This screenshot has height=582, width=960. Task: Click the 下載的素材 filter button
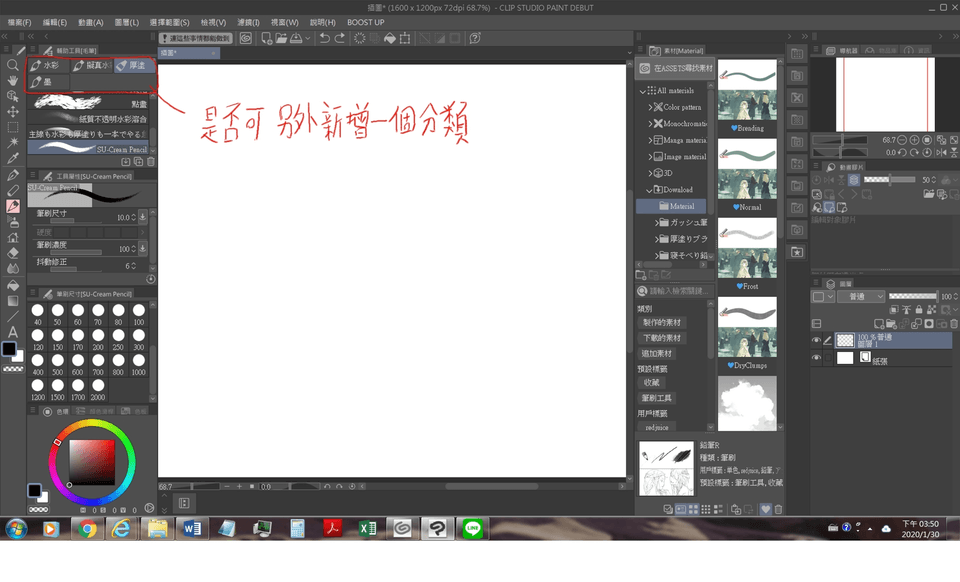point(661,338)
